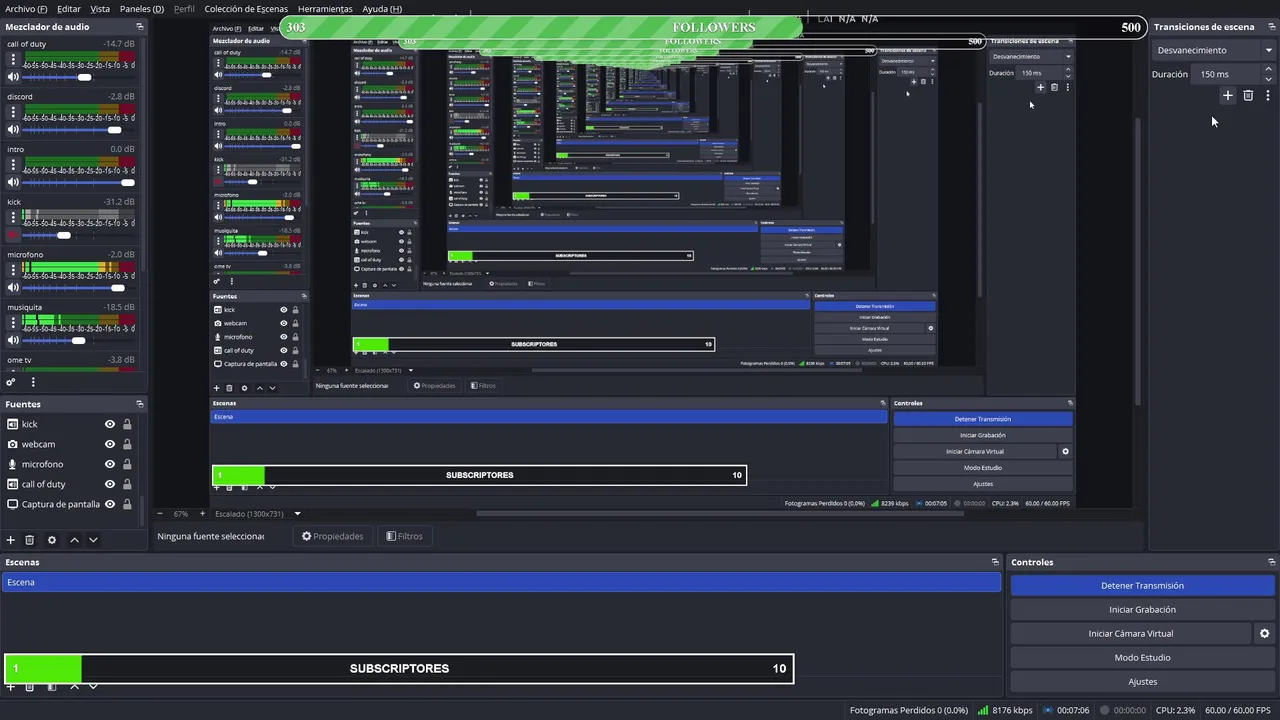Open Herramientas menu
Image resolution: width=1280 pixels, height=720 pixels.
point(325,9)
